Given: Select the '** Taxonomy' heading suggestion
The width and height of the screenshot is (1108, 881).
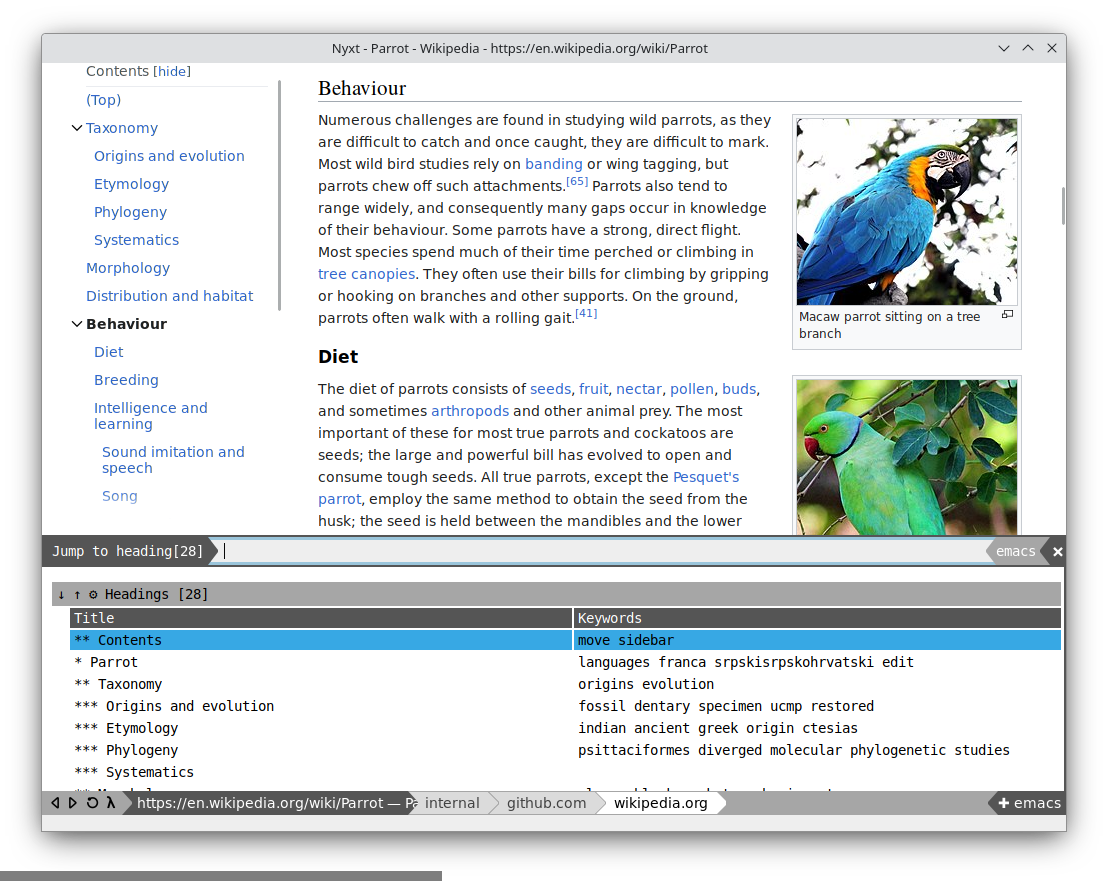Looking at the screenshot, I should (x=565, y=684).
